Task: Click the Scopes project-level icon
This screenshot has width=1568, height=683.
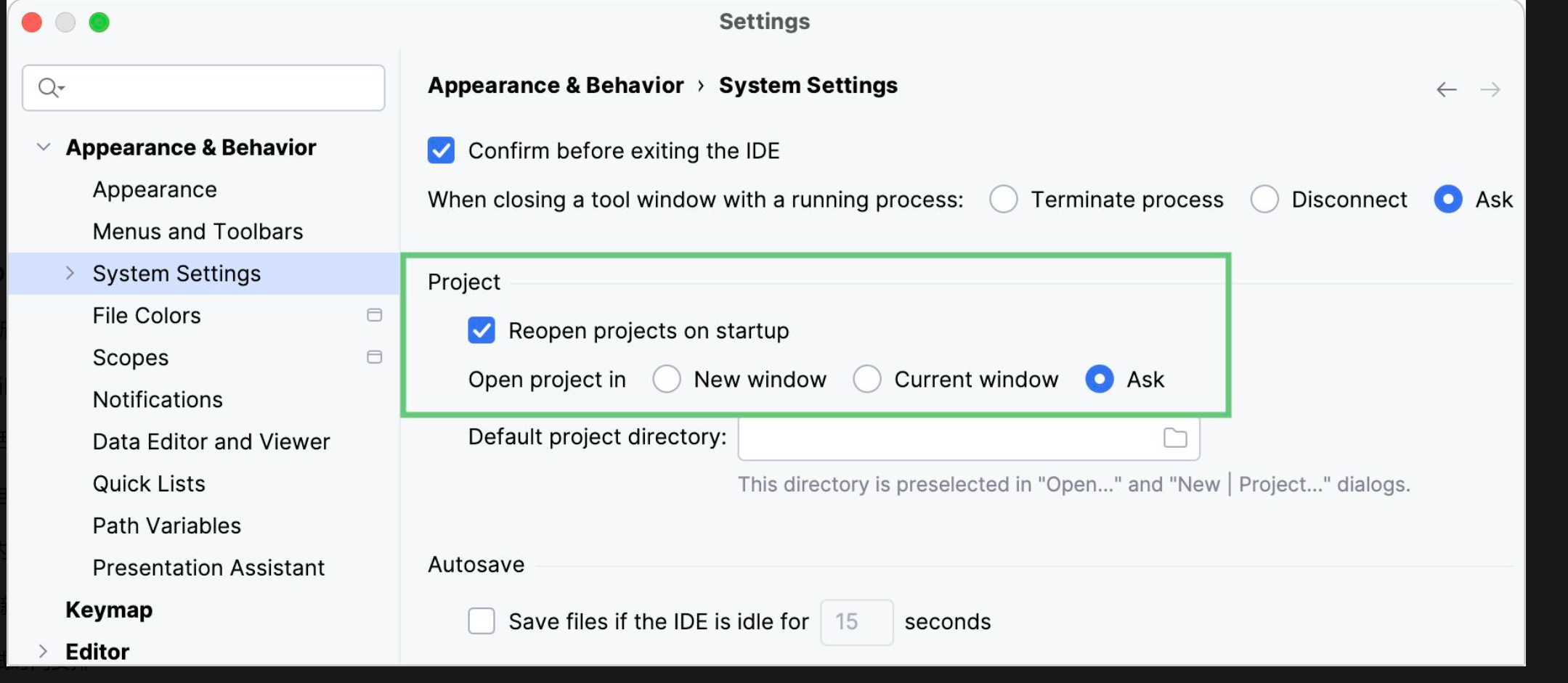Action: click(375, 357)
